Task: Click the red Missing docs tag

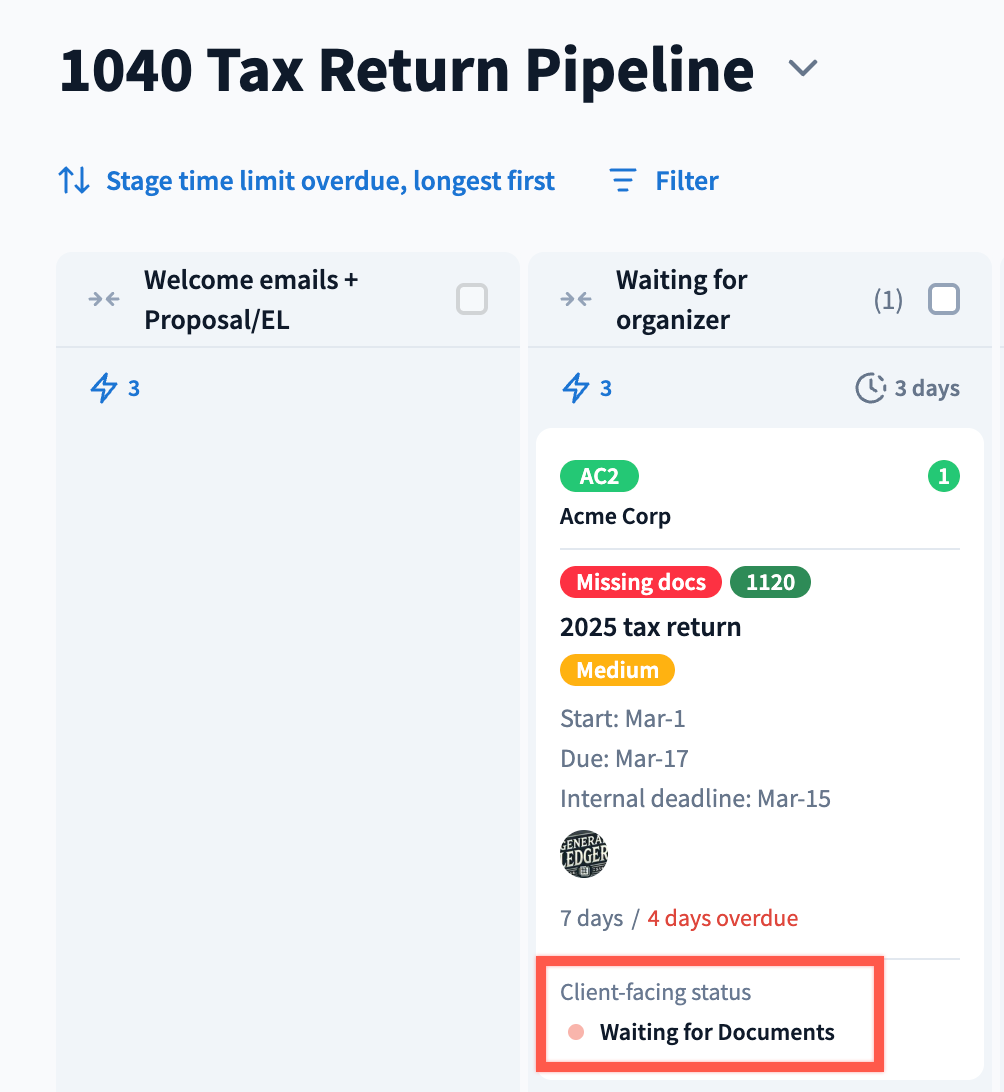Action: 641,582
